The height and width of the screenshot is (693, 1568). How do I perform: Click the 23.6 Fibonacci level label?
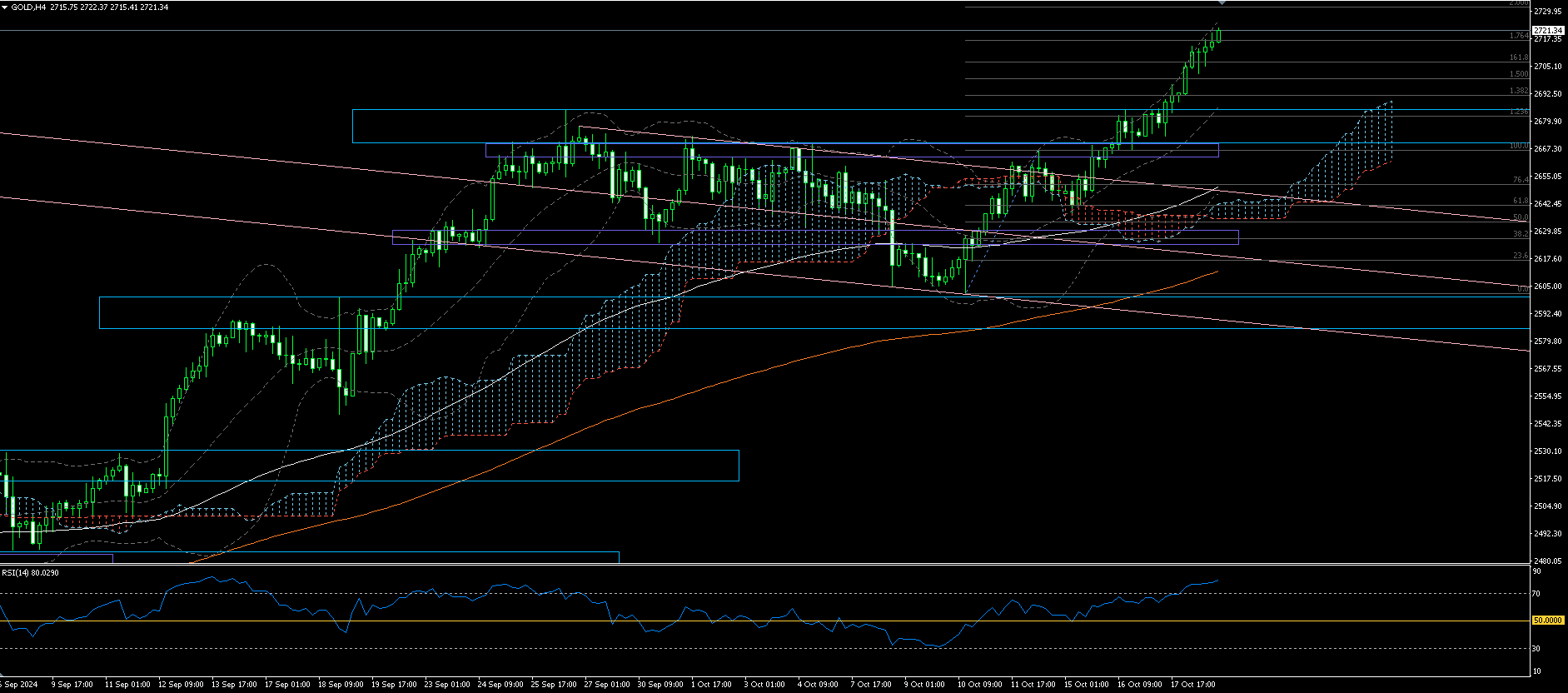[1520, 256]
